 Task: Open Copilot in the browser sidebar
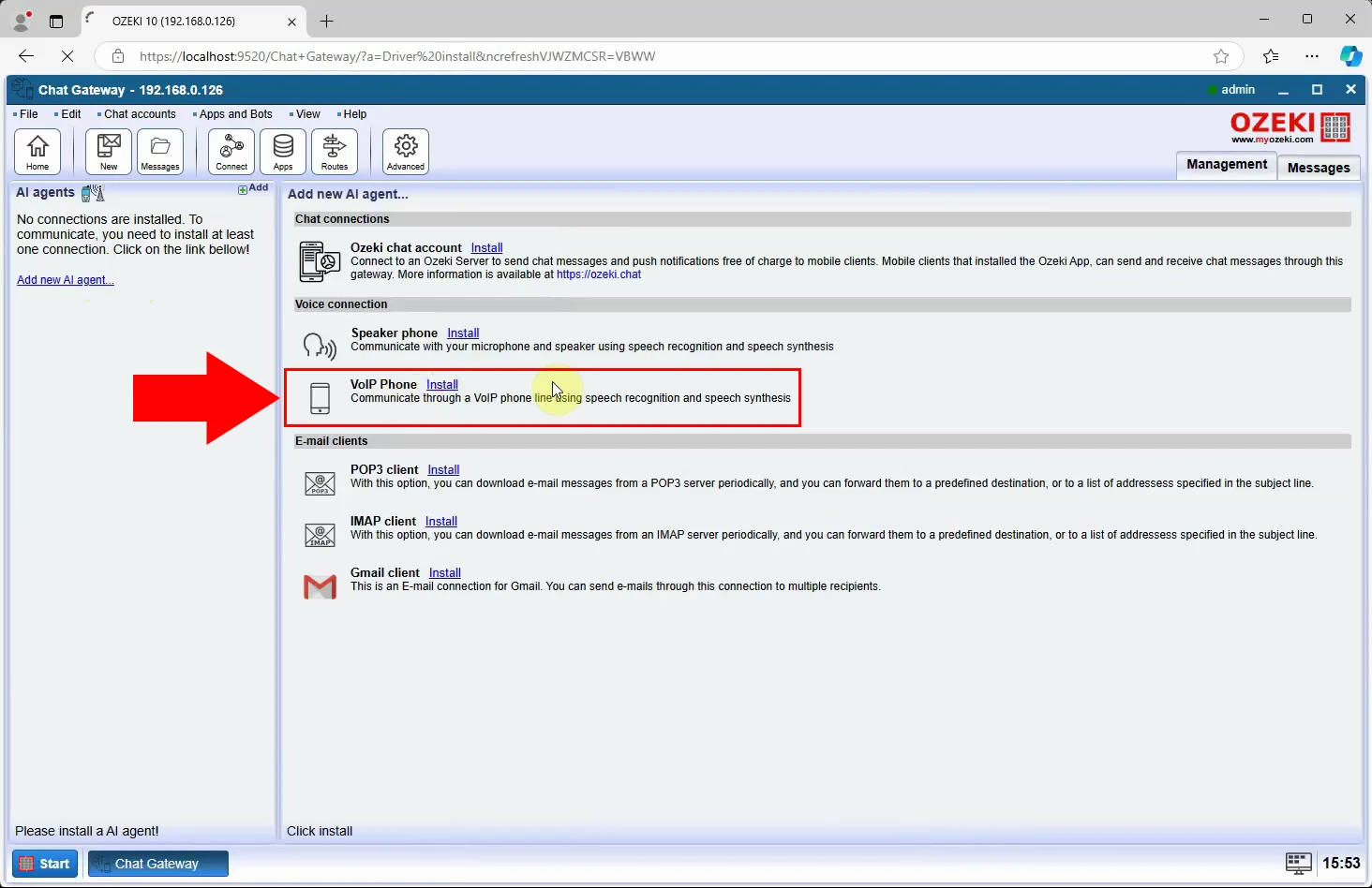coord(1350,56)
